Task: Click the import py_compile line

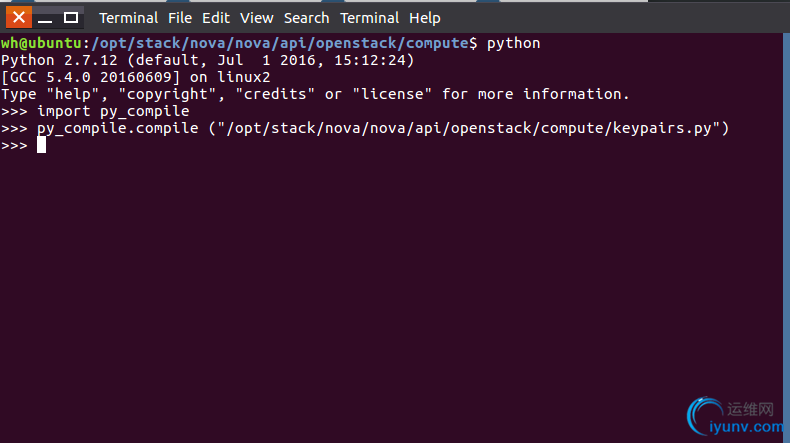Action: (x=95, y=111)
